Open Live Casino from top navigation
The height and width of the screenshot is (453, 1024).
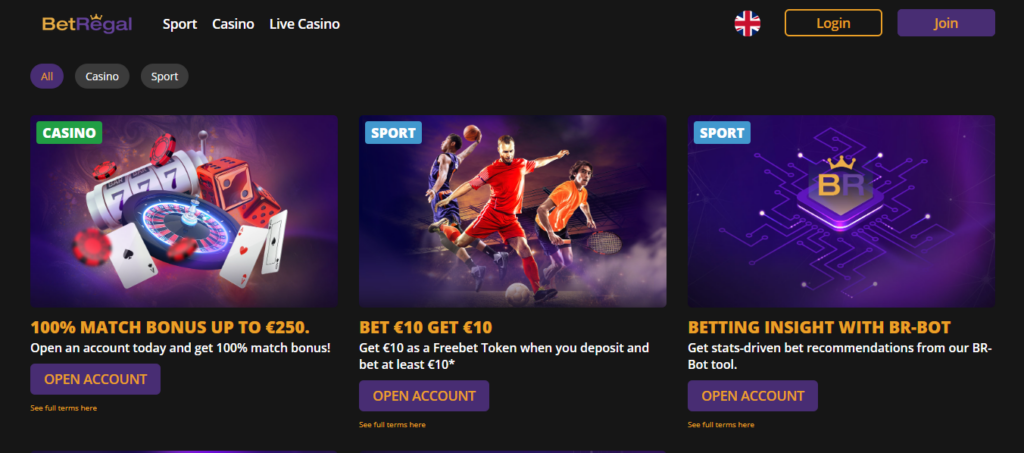(304, 24)
